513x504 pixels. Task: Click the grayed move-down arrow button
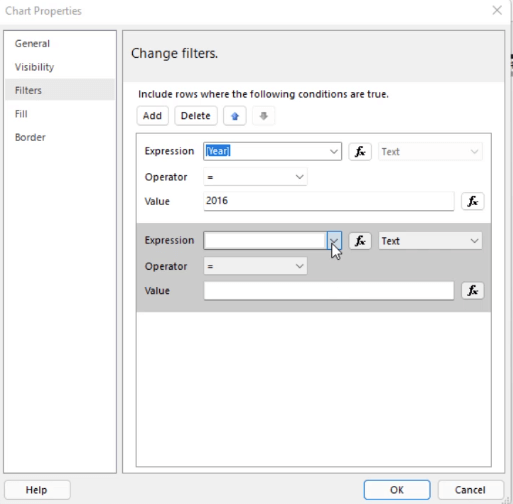(263, 116)
